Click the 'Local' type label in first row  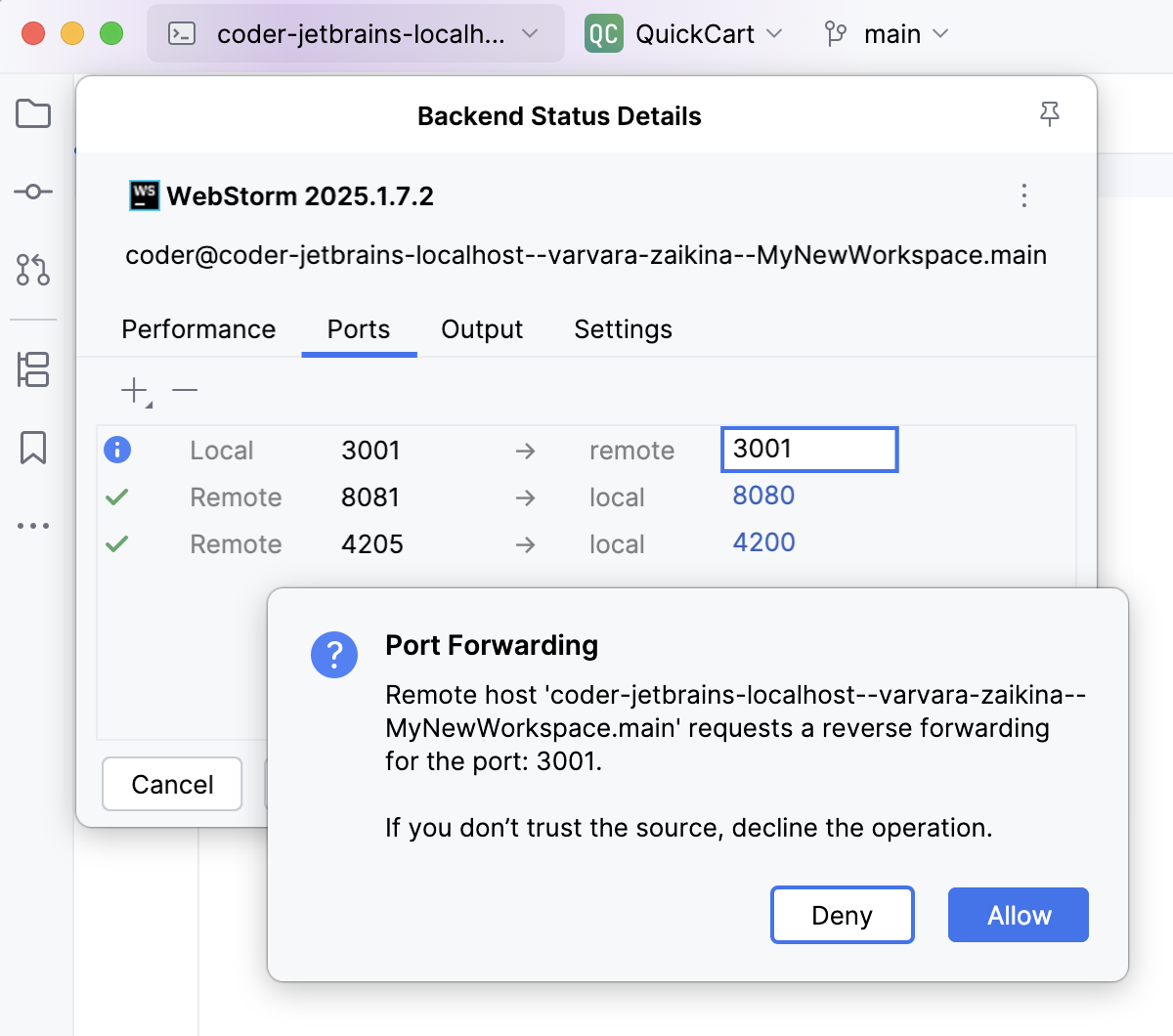(222, 451)
